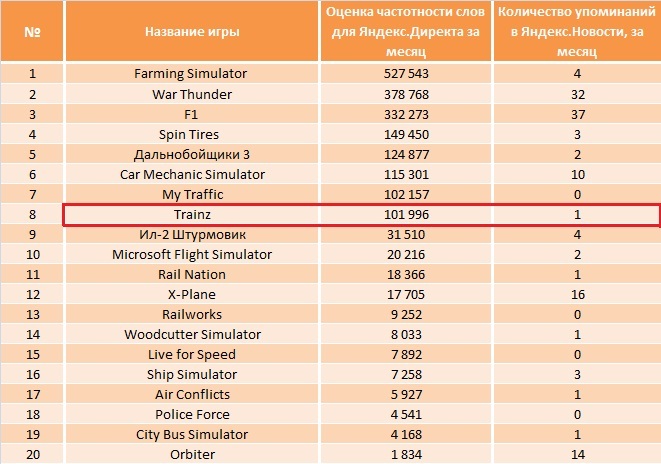The height and width of the screenshot is (464, 661).
Task: Click the City Bus Simulator cell
Action: 192,434
